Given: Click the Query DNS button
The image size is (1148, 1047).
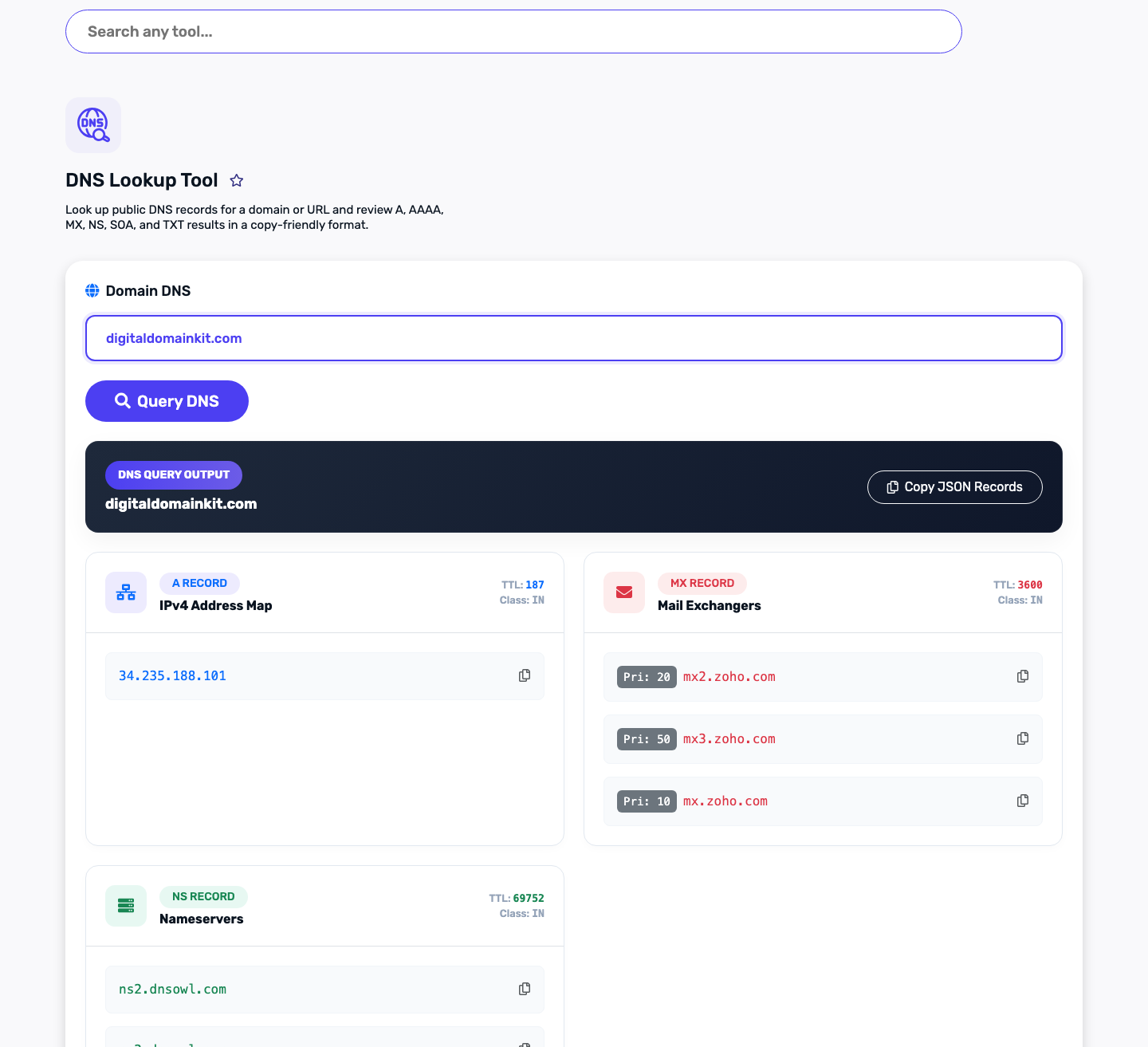Looking at the screenshot, I should tap(167, 401).
